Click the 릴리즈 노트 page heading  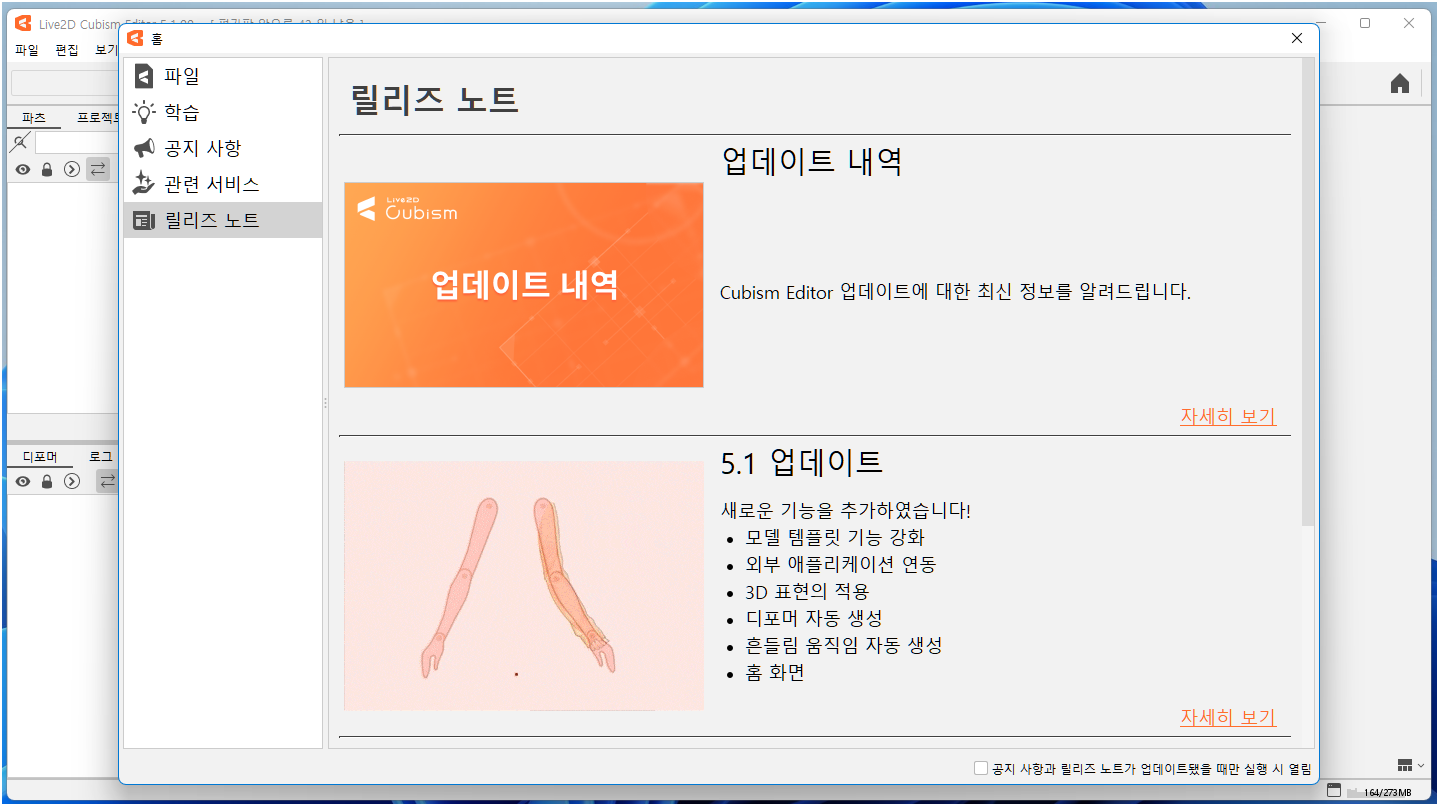tap(435, 99)
